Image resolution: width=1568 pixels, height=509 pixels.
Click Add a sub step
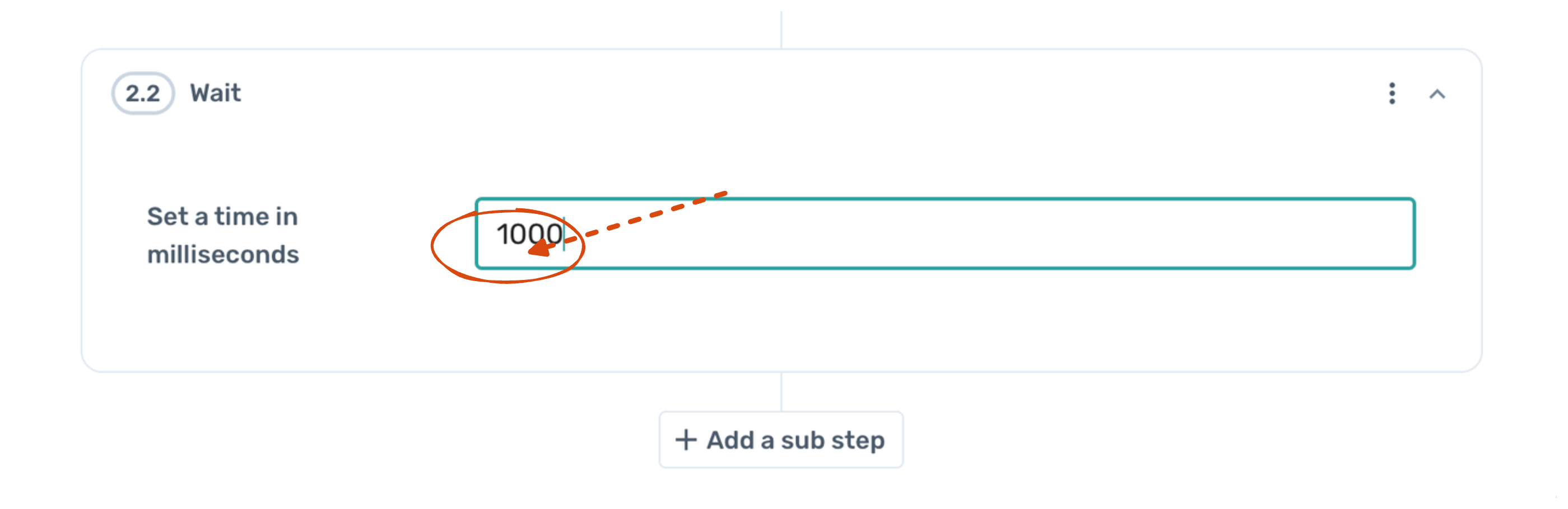[781, 439]
